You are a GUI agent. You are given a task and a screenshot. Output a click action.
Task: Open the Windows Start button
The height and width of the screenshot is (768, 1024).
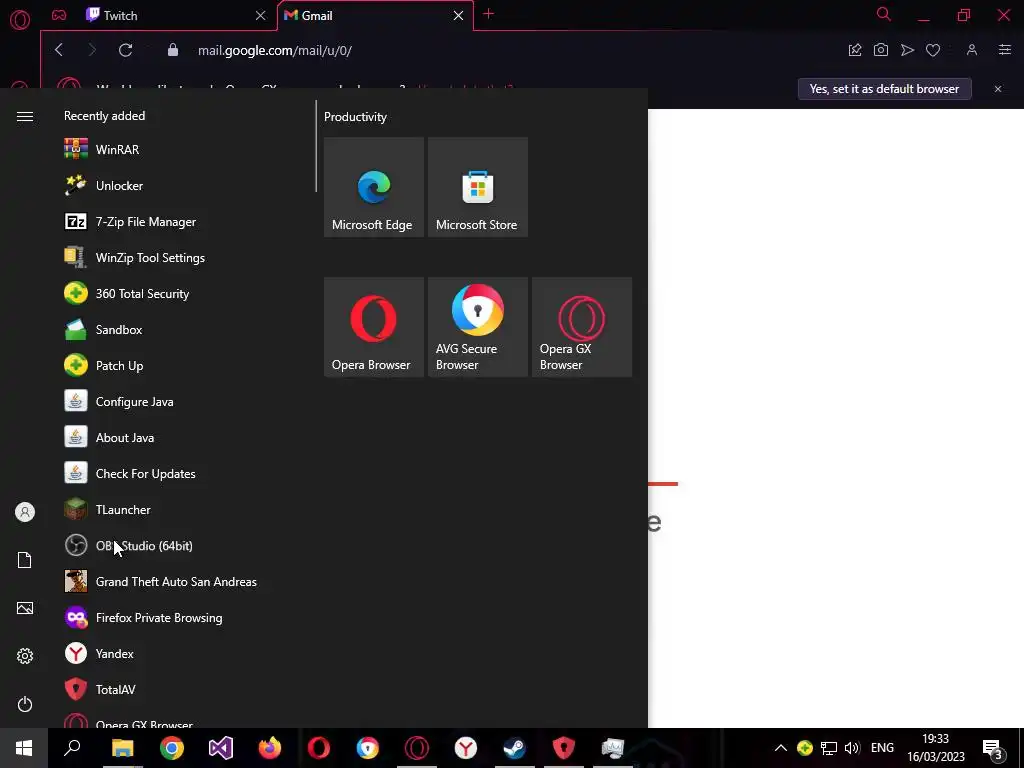(24, 748)
